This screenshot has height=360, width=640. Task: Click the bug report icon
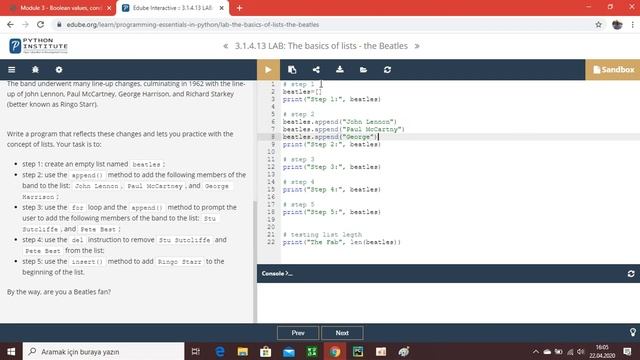point(35,70)
